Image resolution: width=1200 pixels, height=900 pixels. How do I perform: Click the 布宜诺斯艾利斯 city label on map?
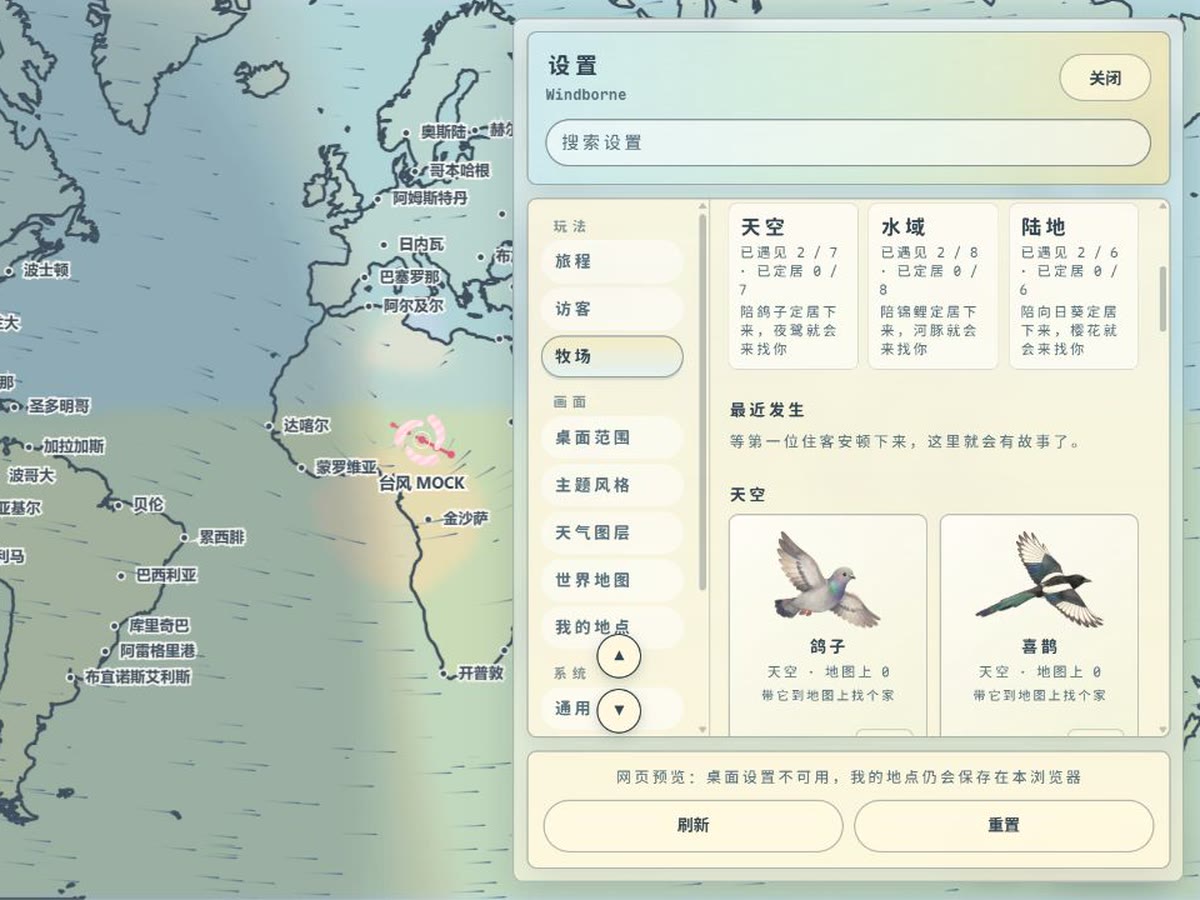pyautogui.click(x=137, y=677)
